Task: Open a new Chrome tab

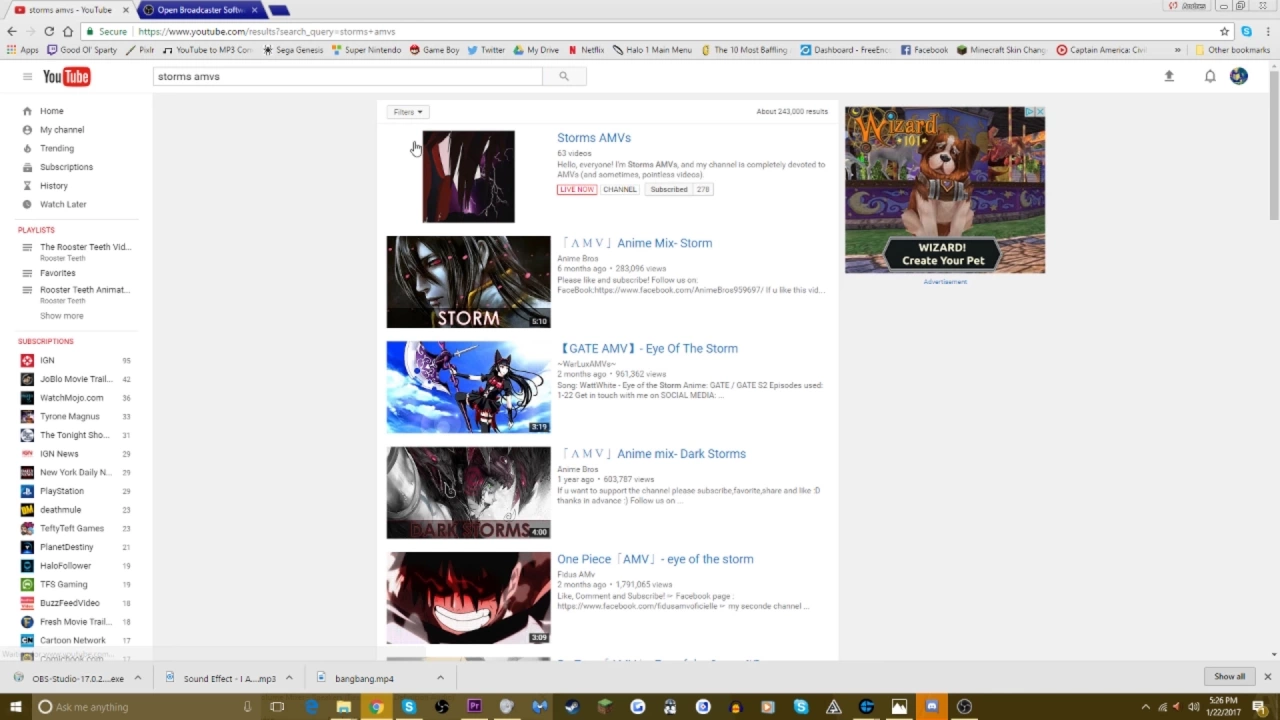Action: pos(280,10)
